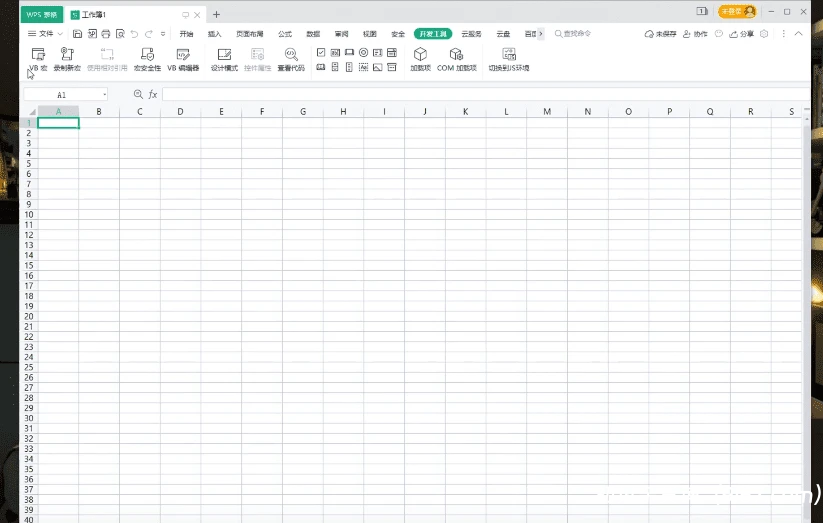Viewport: 823px width, 523px height.
Task: Collapse the ribbon with the up arrow
Action: [x=796, y=34]
